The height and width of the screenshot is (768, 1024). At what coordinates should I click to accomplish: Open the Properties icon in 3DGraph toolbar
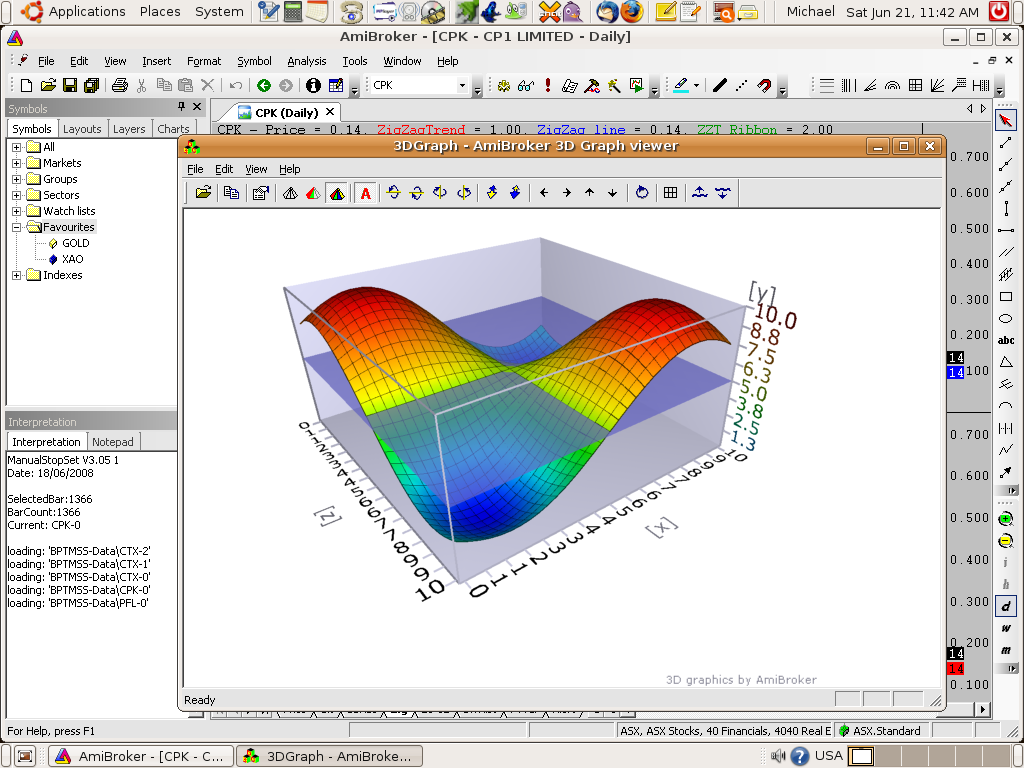pyautogui.click(x=261, y=193)
